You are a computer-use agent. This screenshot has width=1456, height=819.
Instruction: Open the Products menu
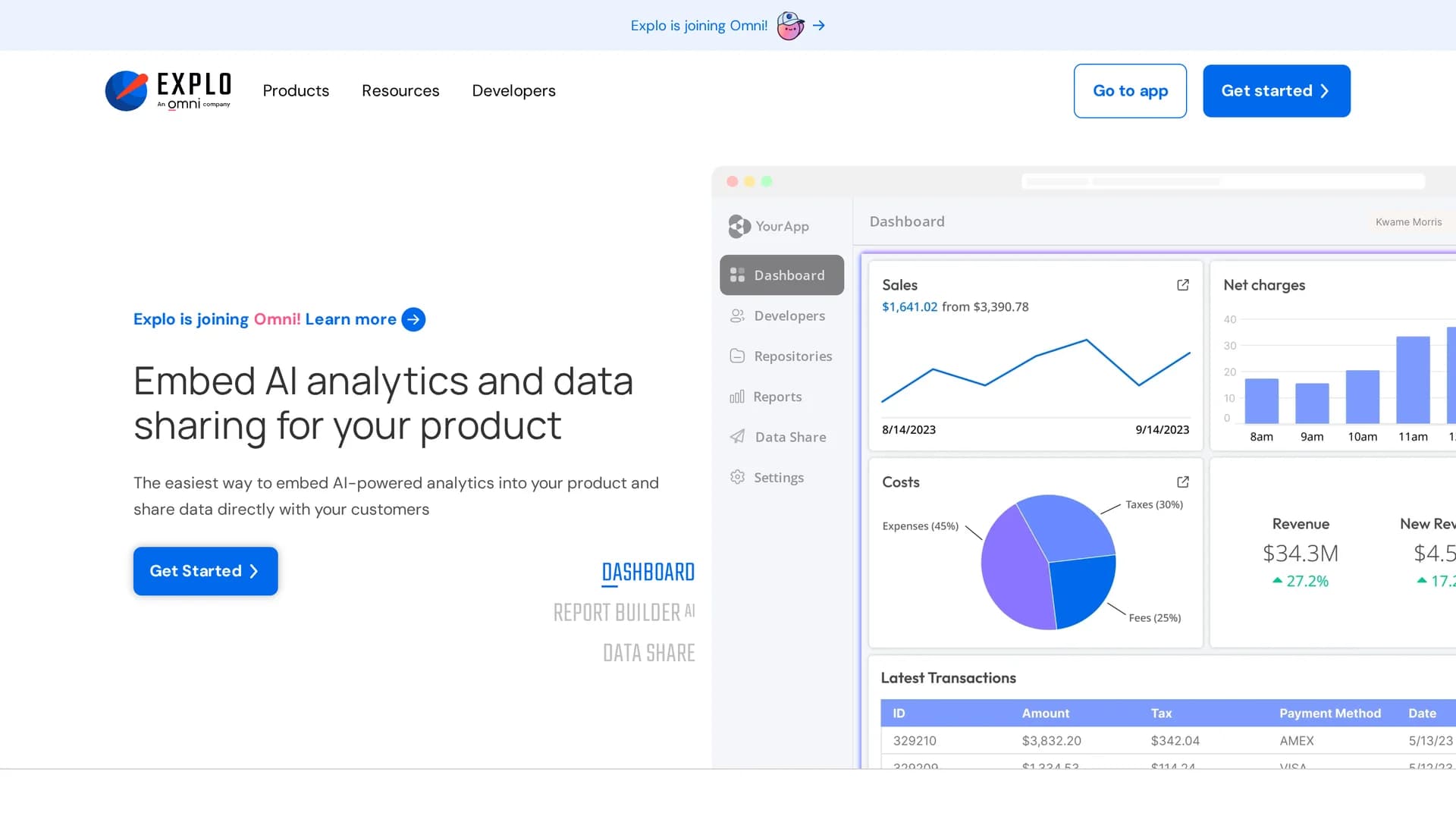296,91
